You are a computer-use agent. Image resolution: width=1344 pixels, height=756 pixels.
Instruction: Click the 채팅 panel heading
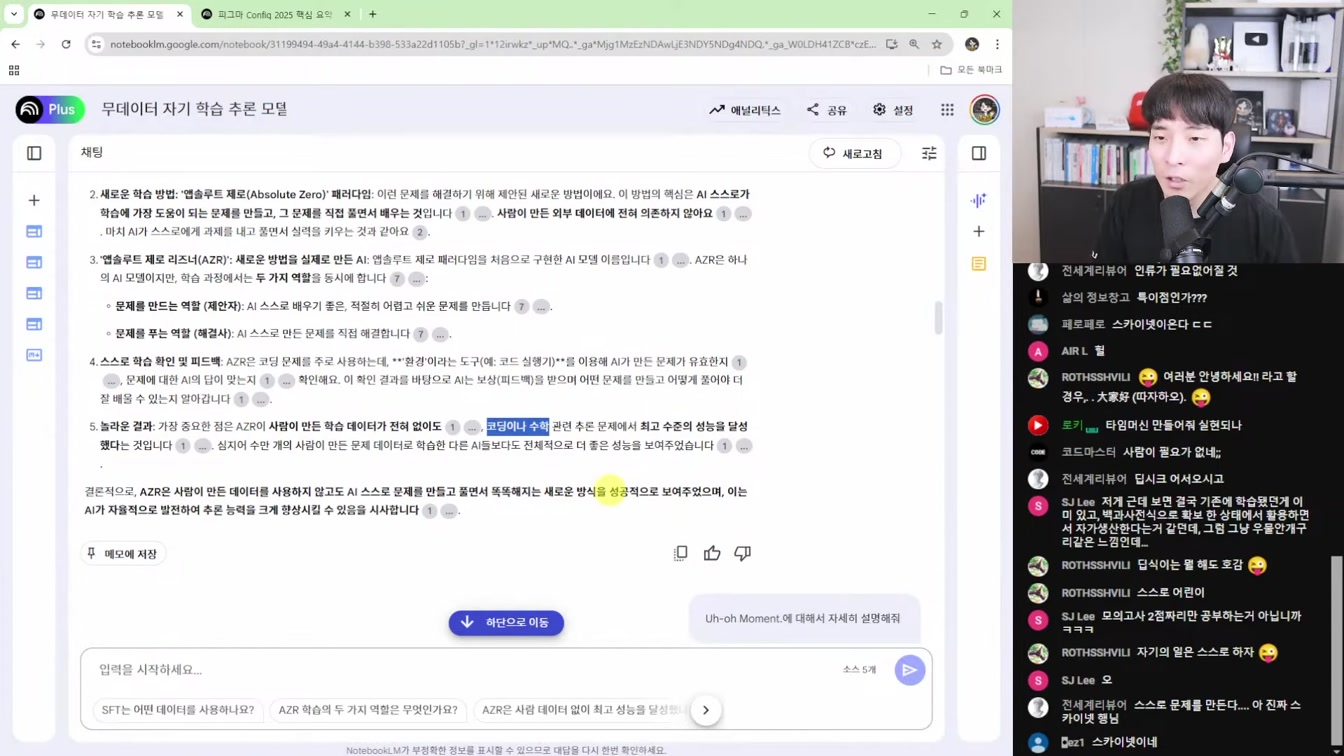[x=92, y=152]
